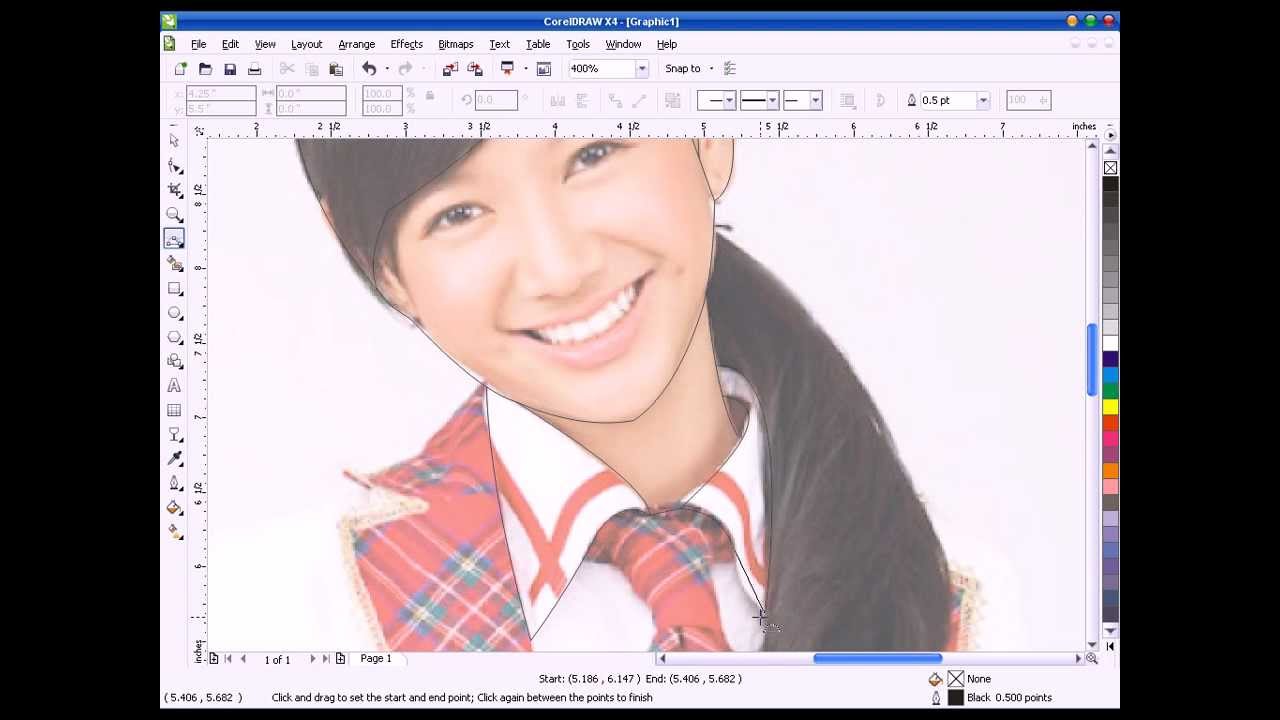Screen dimensions: 1280x720
Task: Undo the last action
Action: coord(368,68)
